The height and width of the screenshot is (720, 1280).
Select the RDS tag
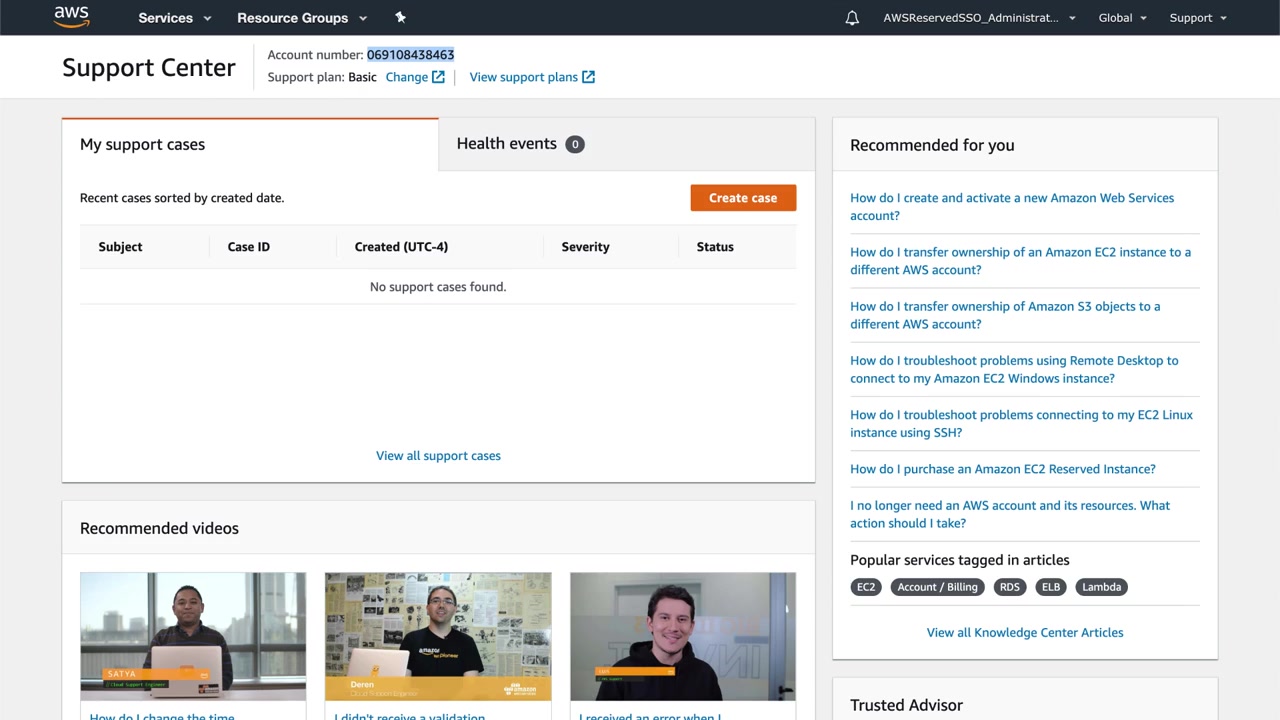(x=1010, y=587)
